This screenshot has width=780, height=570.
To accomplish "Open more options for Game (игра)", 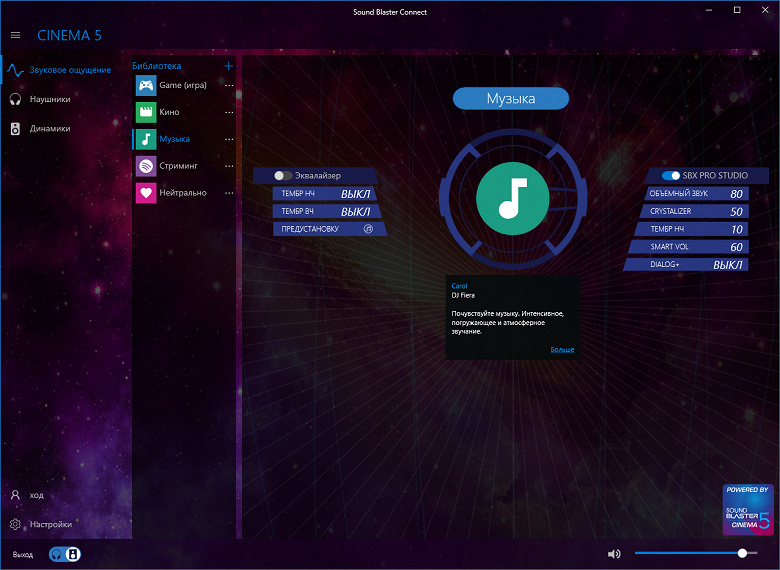I will tap(229, 86).
